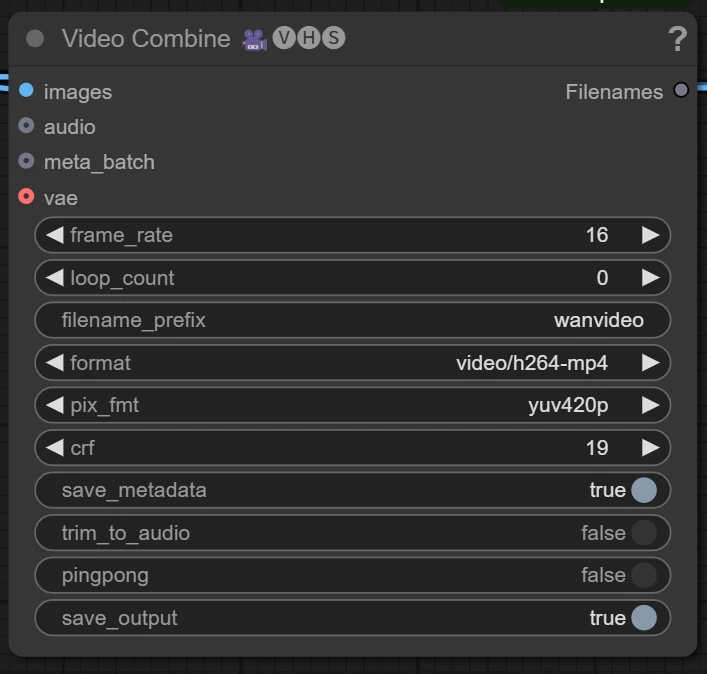Viewport: 707px width, 674px height.
Task: Enable the trim_to_audio toggle
Action: pos(644,533)
